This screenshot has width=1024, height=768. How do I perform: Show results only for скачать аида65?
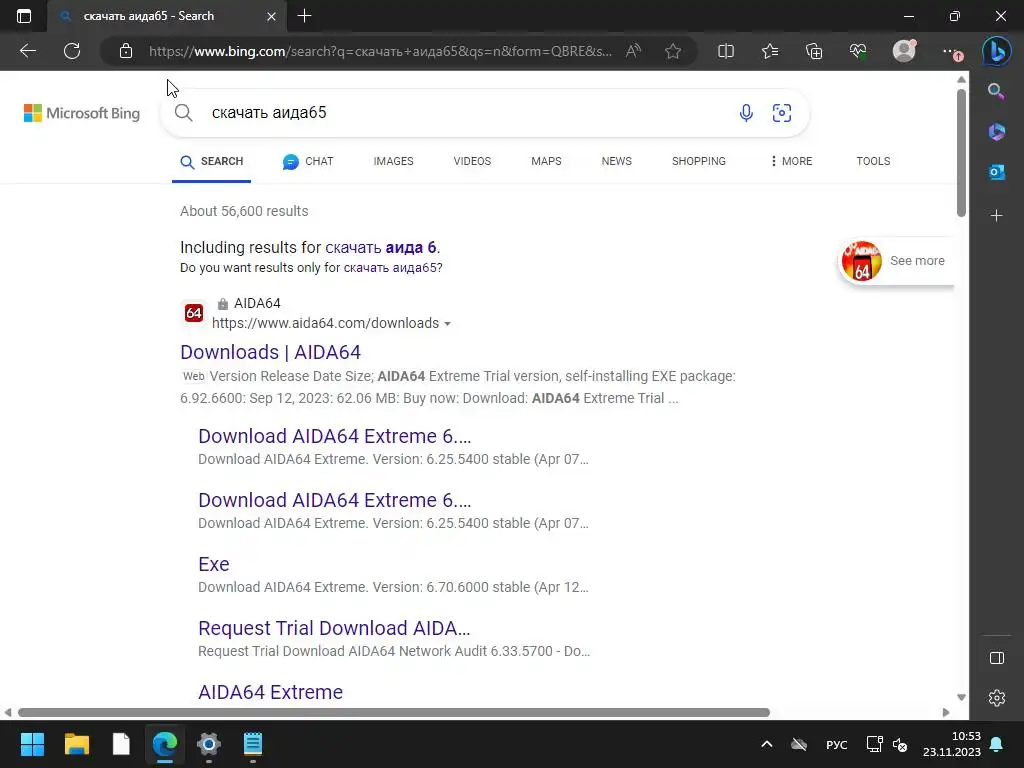click(391, 268)
